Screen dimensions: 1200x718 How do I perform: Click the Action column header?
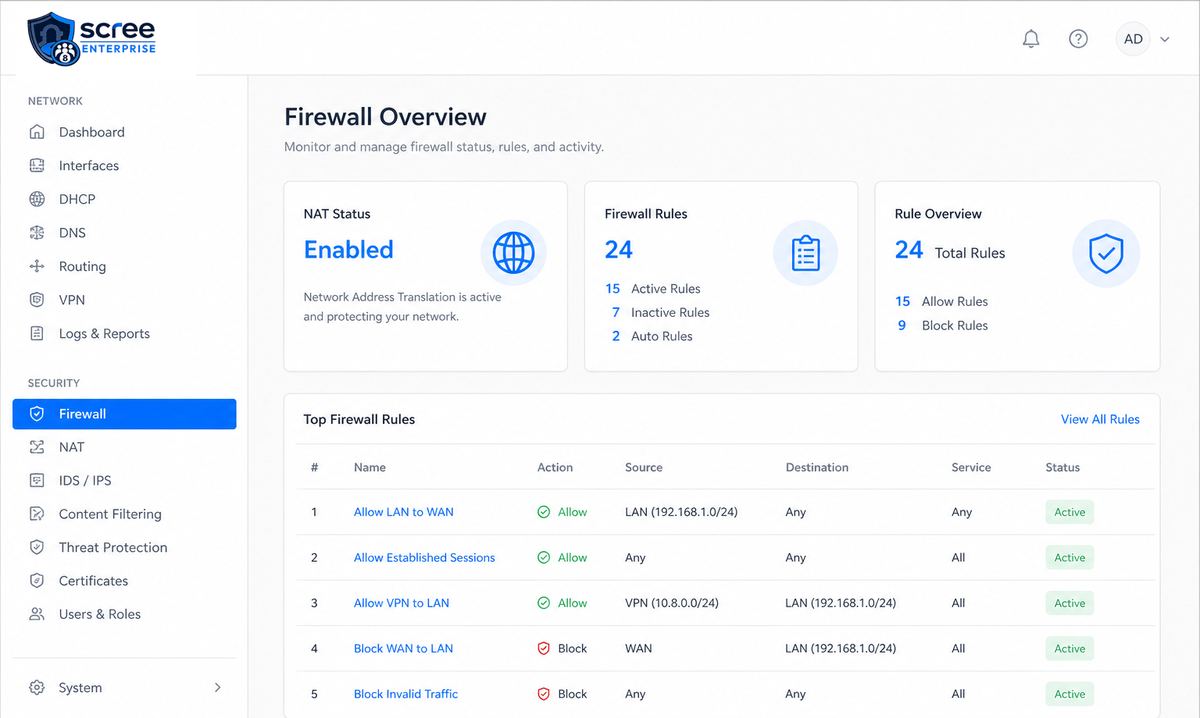[x=555, y=467]
